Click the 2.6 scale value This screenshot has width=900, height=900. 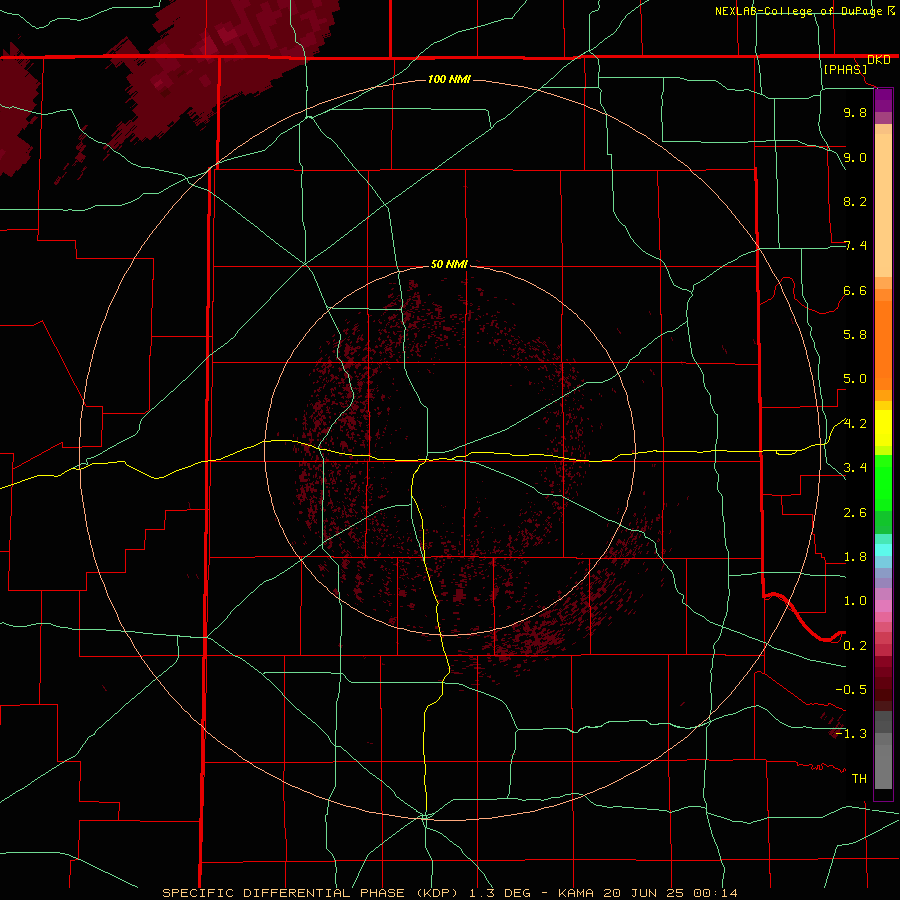[855, 513]
